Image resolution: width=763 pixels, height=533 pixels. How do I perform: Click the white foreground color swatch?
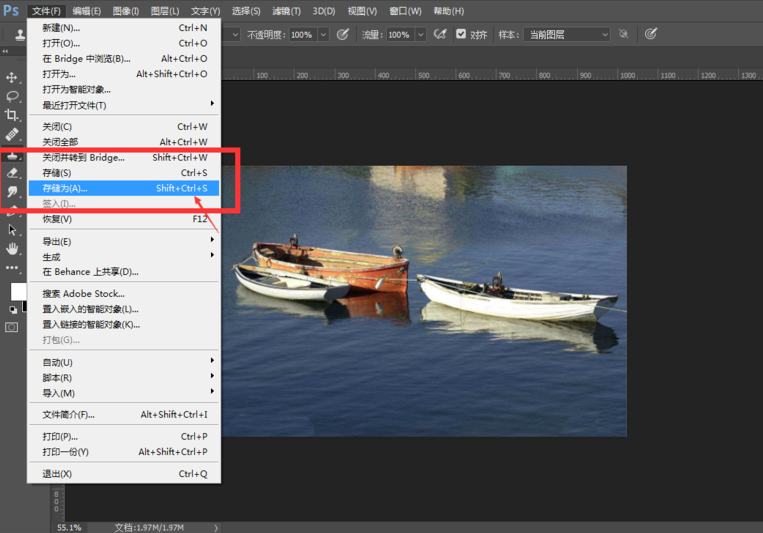pyautogui.click(x=17, y=290)
